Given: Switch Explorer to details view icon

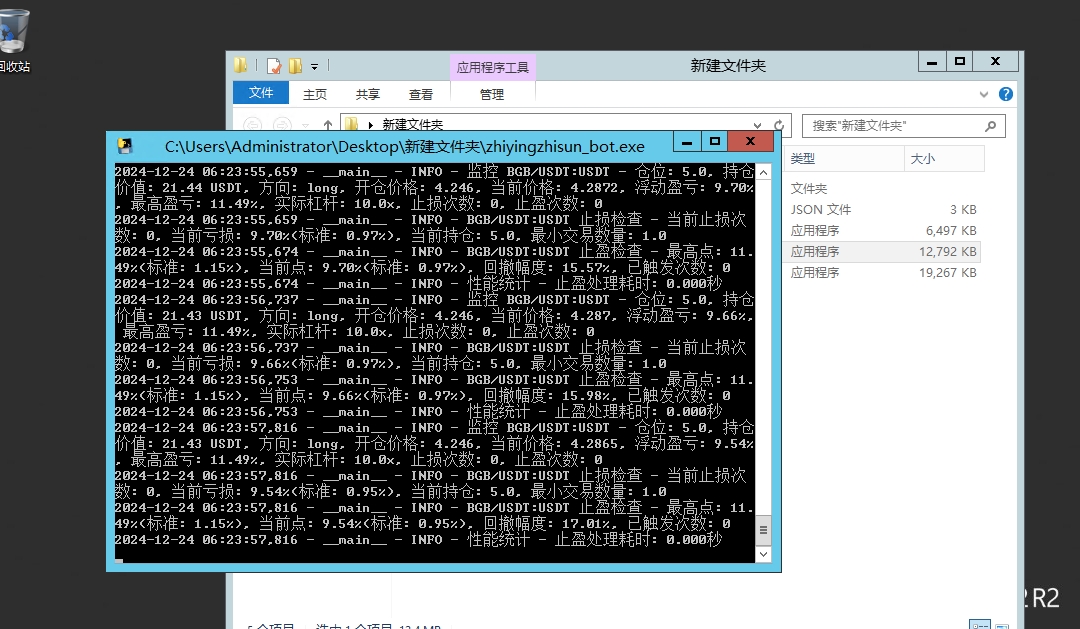Looking at the screenshot, I should [979, 625].
